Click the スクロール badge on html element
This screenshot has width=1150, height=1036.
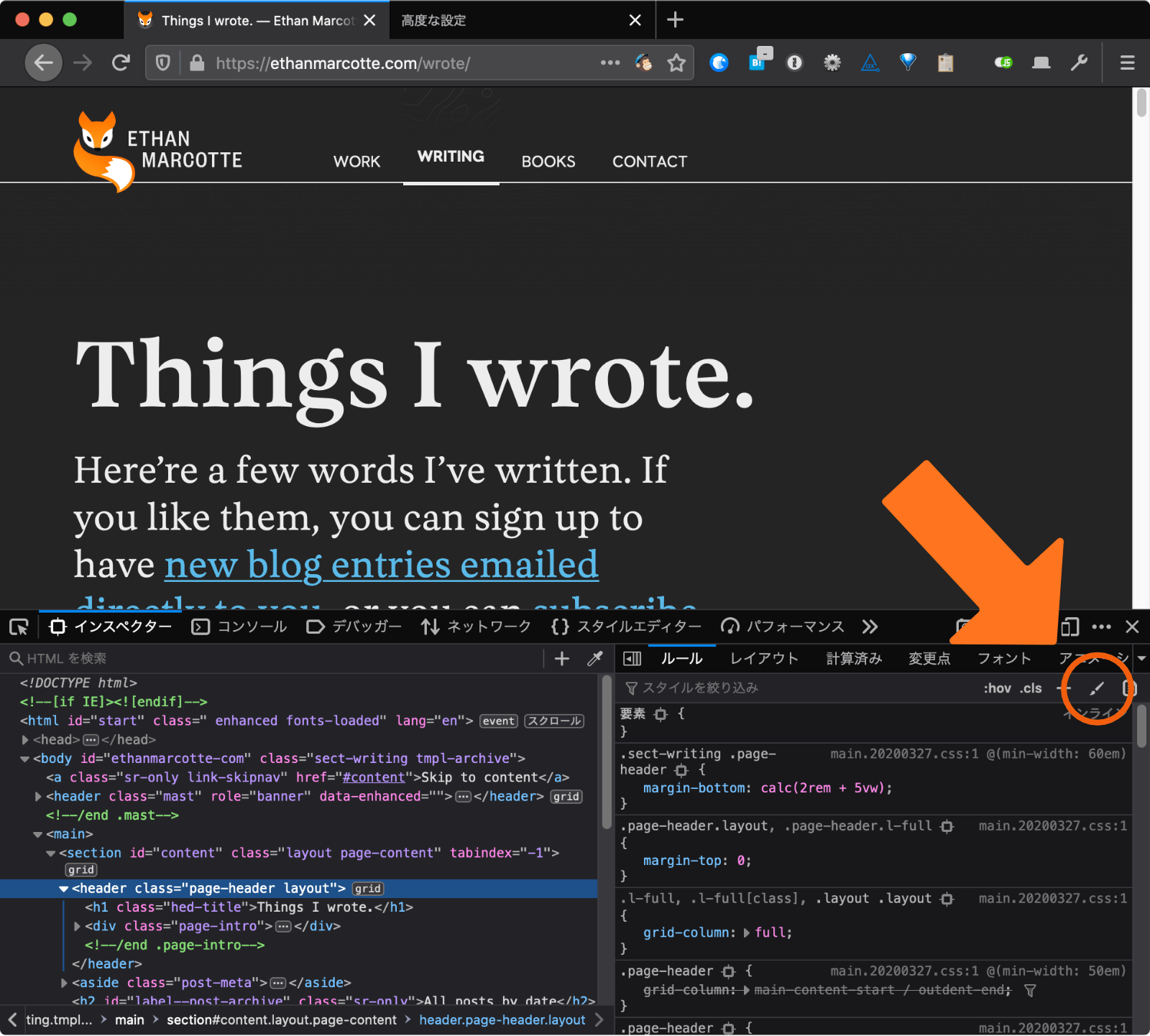pos(554,721)
